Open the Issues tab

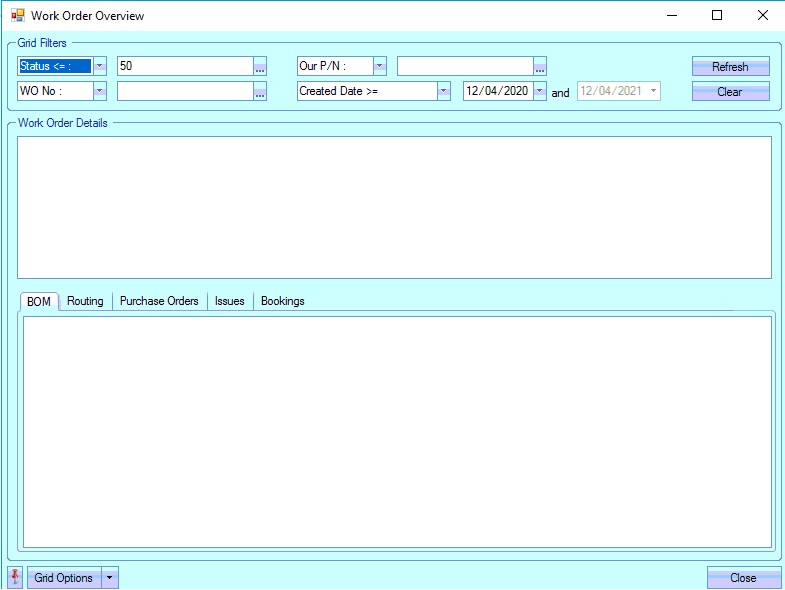[229, 301]
